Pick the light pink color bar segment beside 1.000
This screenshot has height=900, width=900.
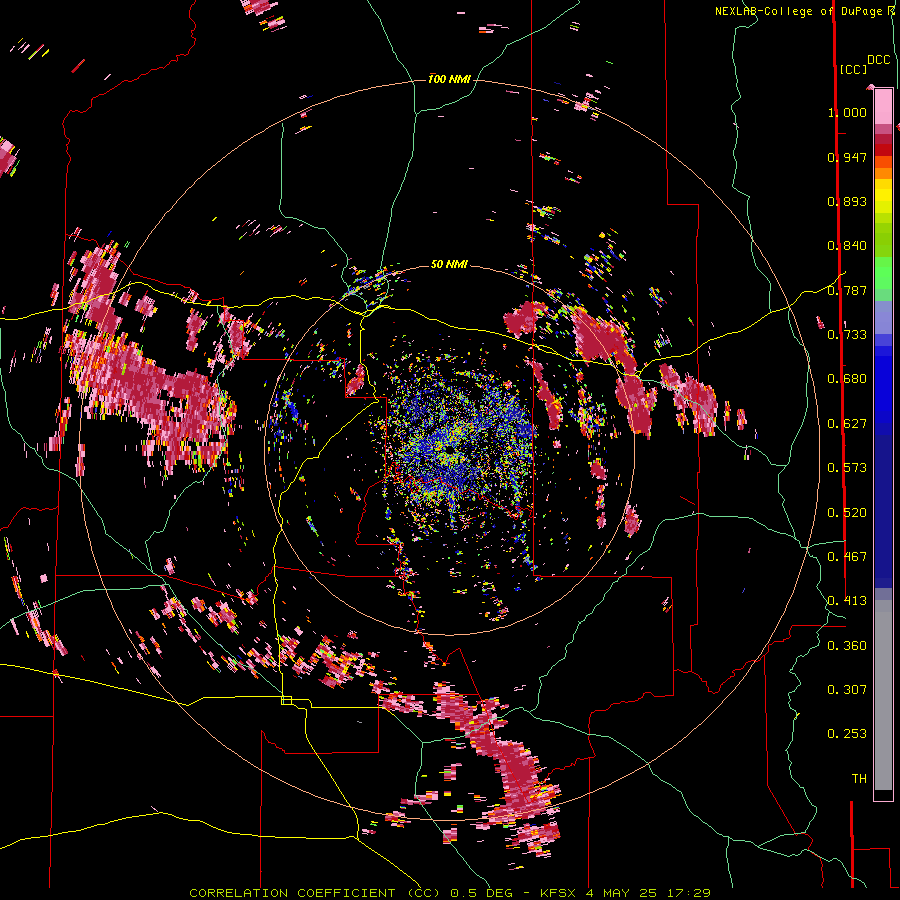click(883, 107)
